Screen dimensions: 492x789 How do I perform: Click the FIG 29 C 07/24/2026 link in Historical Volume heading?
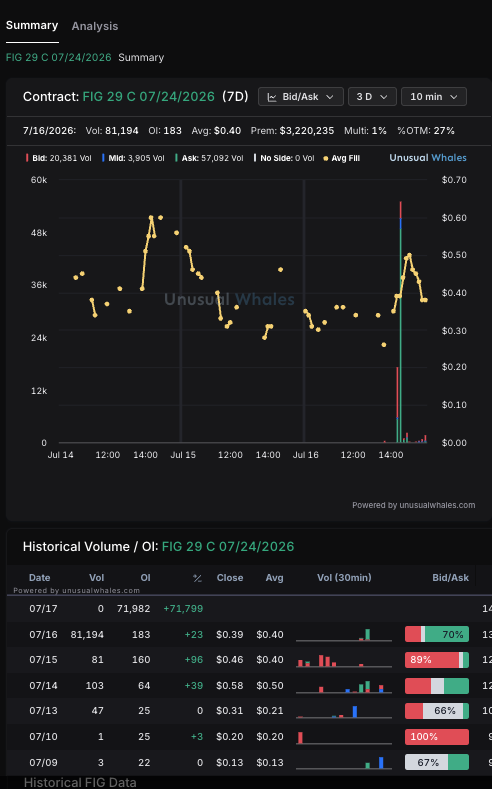(x=228, y=546)
